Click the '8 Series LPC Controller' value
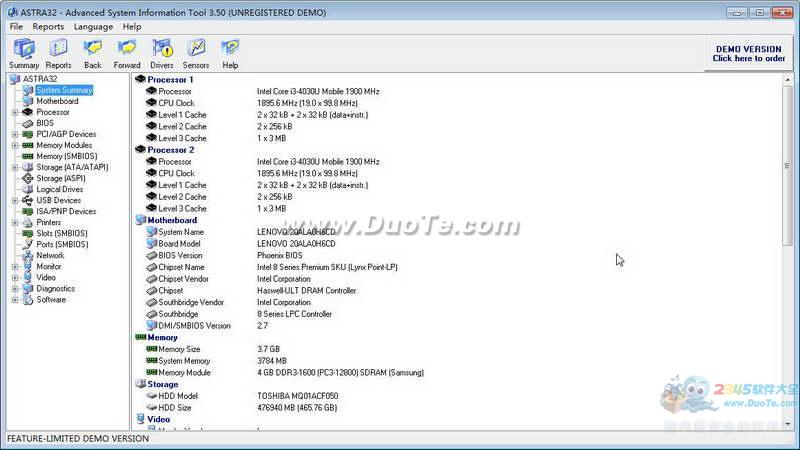Screen dimensions: 800x450 click(x=294, y=314)
